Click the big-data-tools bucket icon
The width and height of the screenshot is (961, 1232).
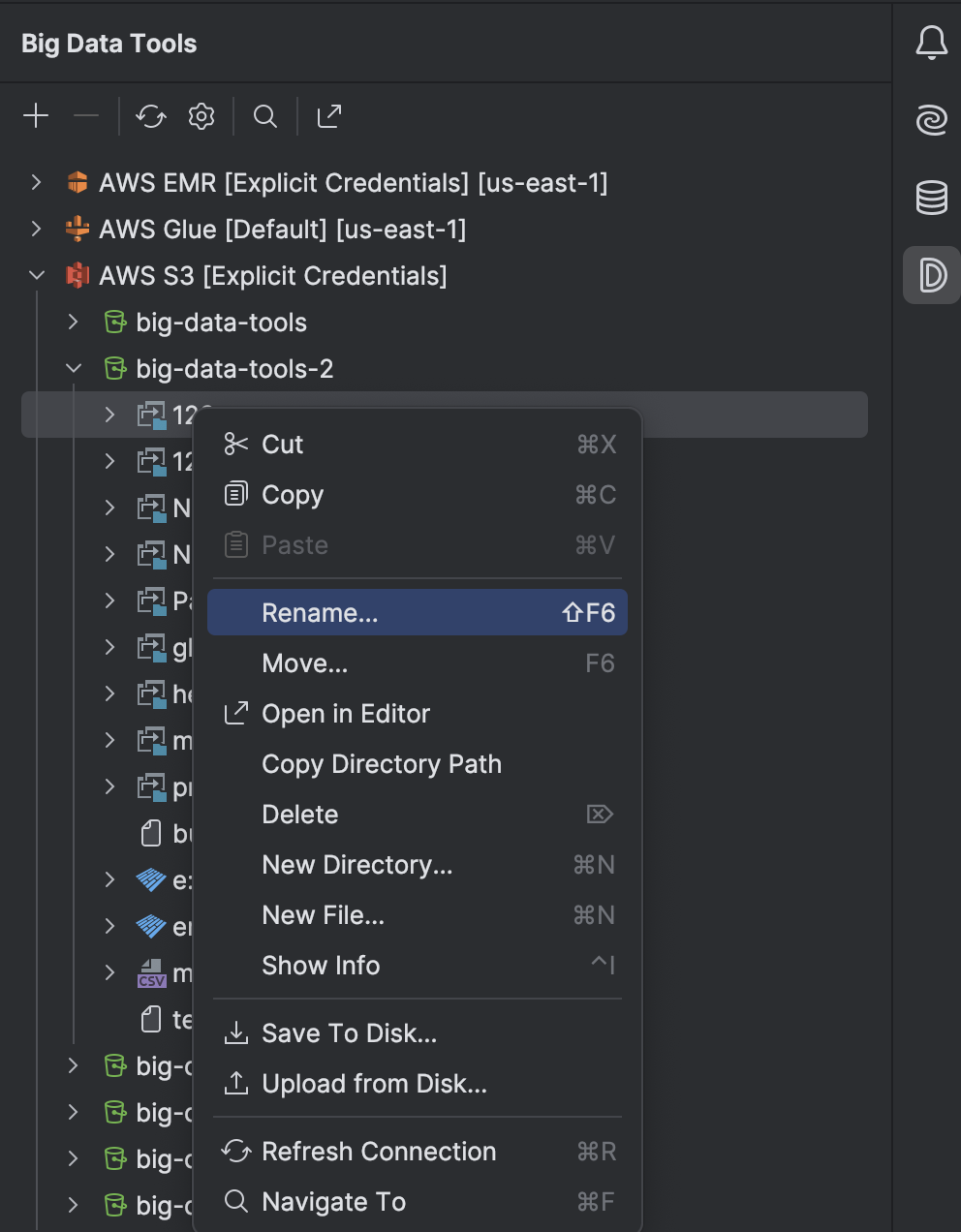tap(115, 322)
